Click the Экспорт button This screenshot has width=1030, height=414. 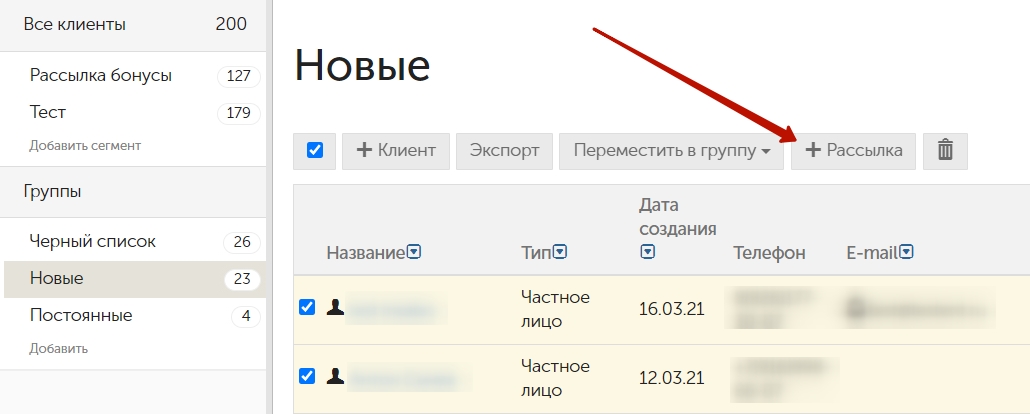pyautogui.click(x=504, y=151)
